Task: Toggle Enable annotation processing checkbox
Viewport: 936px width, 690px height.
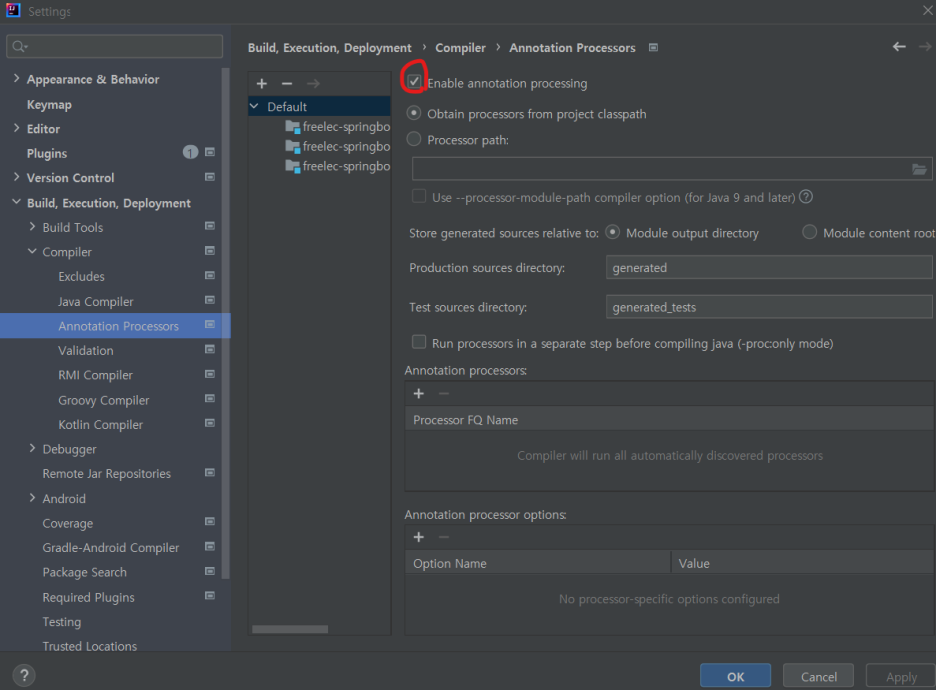Action: pyautogui.click(x=414, y=81)
